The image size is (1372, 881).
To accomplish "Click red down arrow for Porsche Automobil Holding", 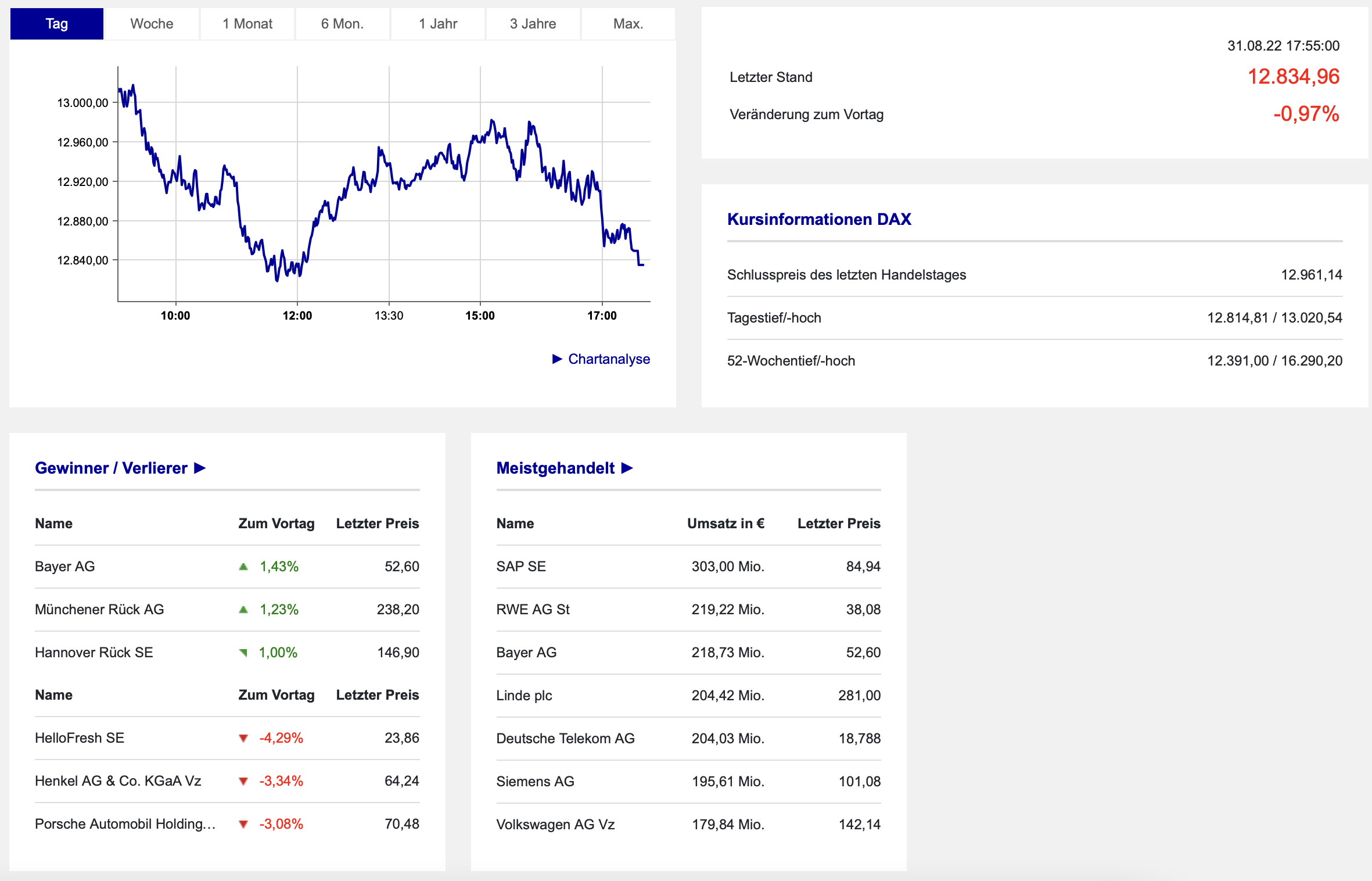I will 243,825.
